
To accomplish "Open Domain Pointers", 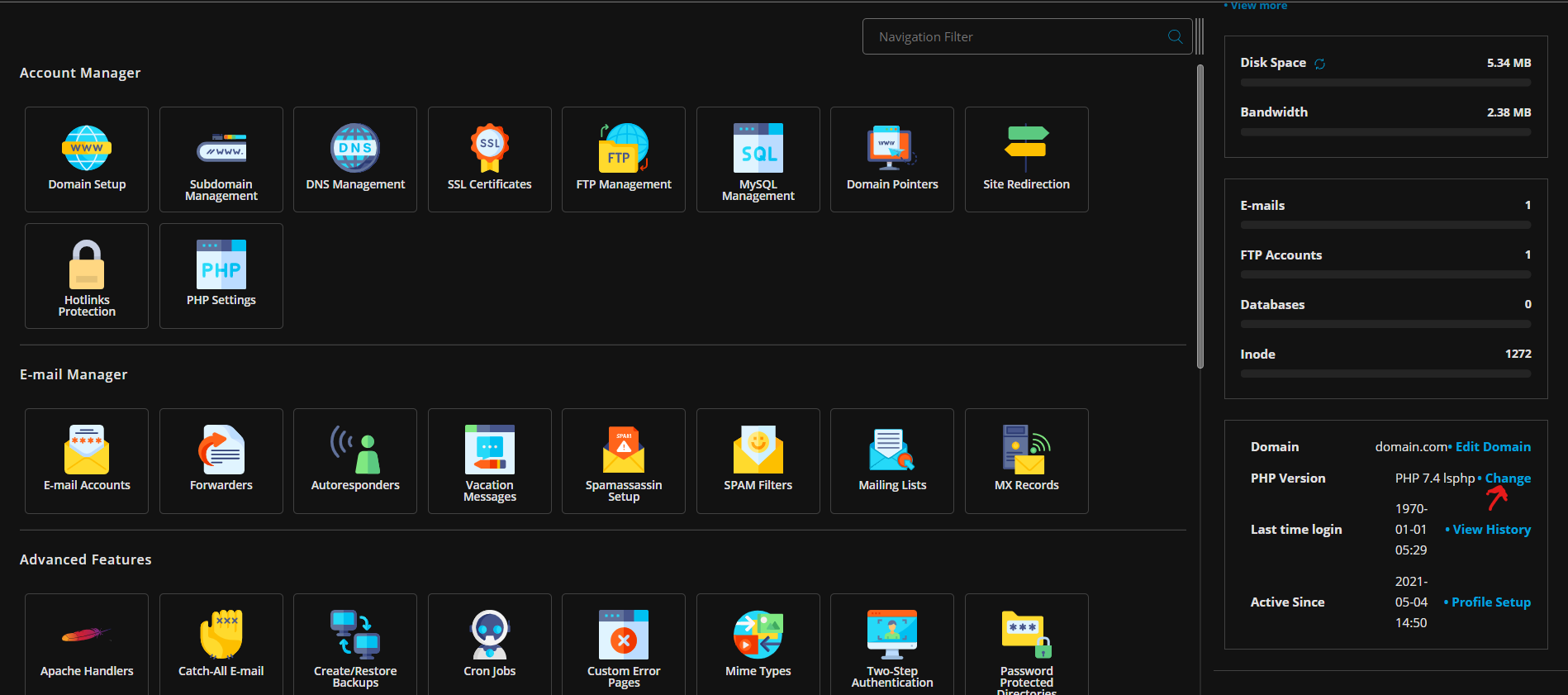I will 892,159.
